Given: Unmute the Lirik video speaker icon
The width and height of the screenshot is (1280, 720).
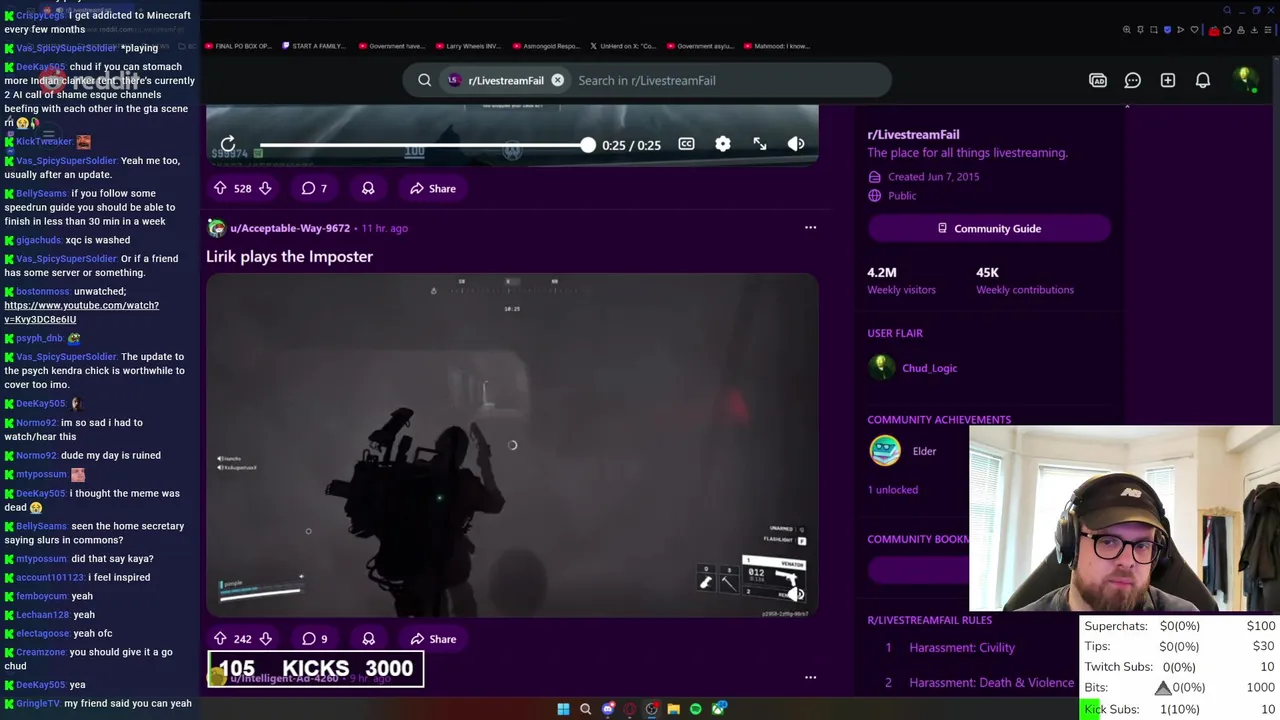Looking at the screenshot, I should tap(796, 595).
